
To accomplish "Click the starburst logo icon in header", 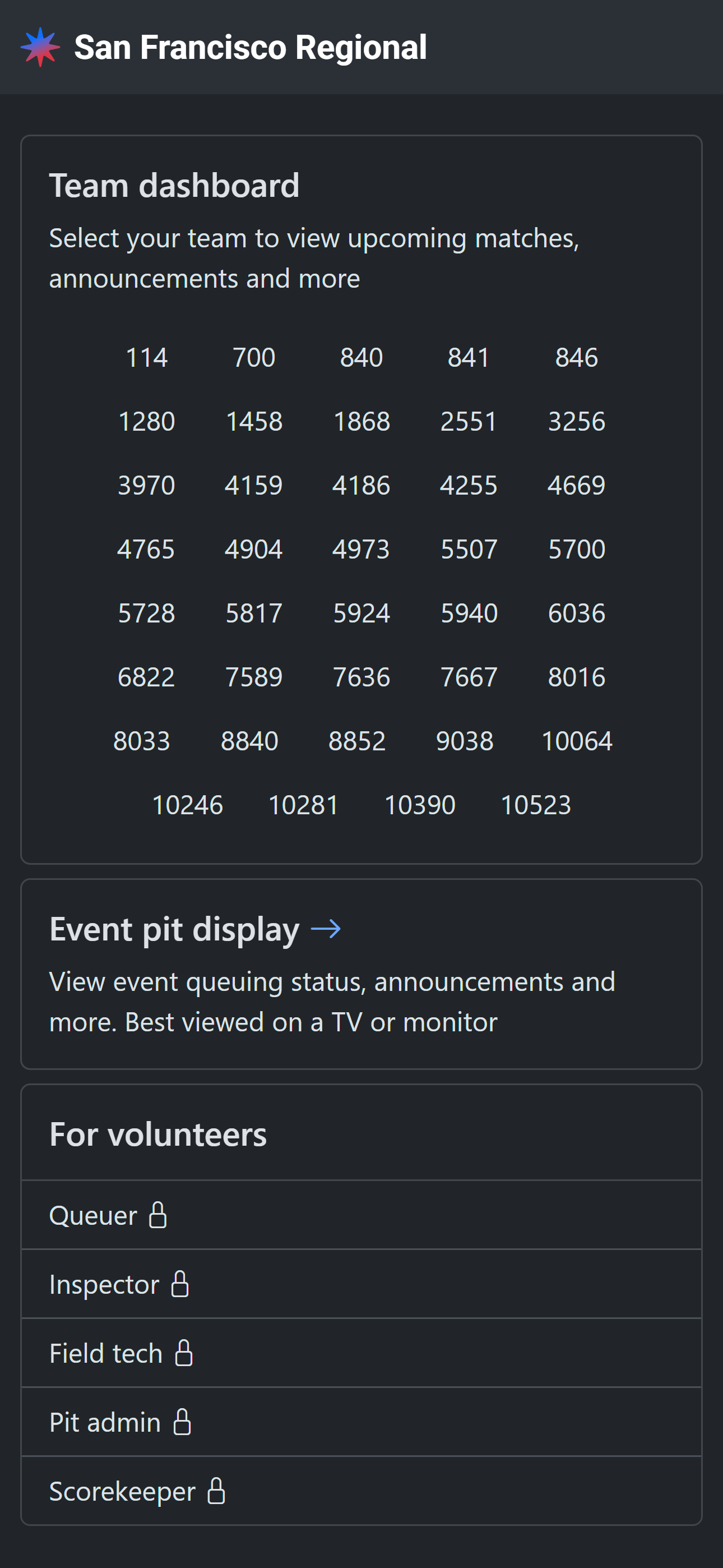I will point(40,47).
